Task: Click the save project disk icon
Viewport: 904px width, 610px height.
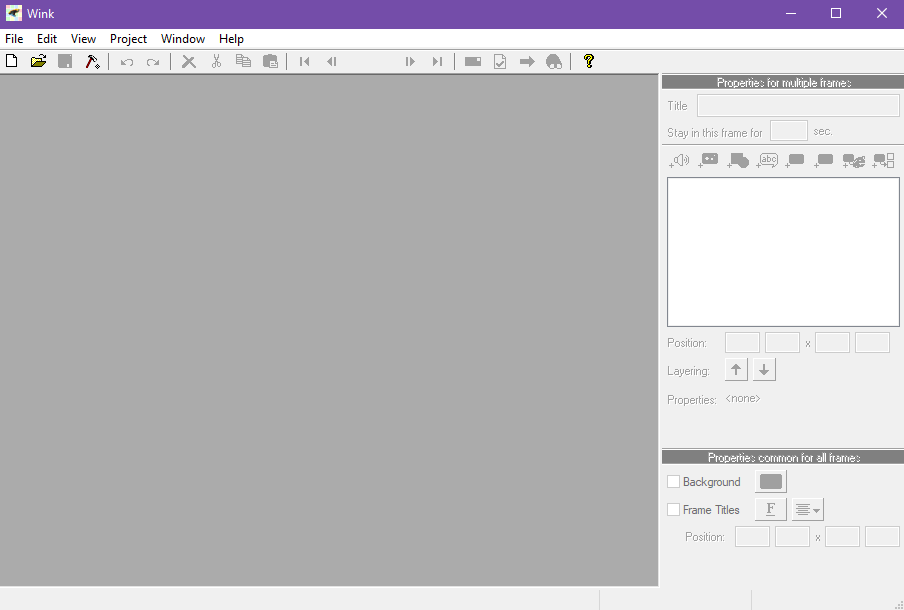Action: tap(65, 62)
